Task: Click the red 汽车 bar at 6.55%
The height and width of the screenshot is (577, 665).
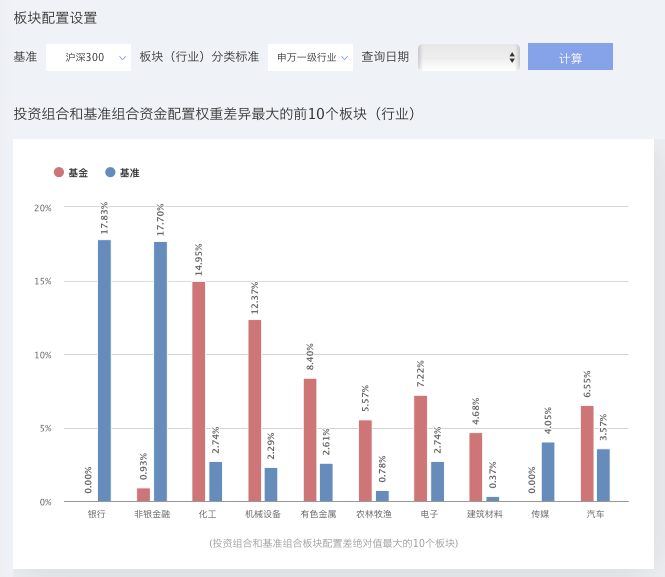Action: tap(587, 454)
